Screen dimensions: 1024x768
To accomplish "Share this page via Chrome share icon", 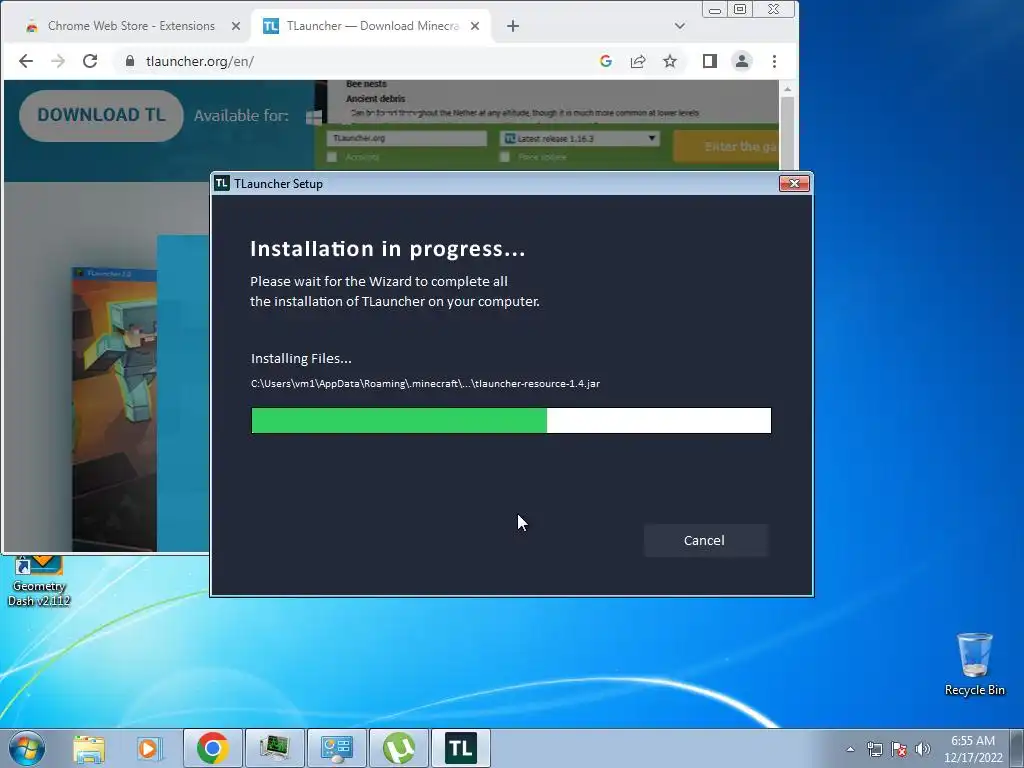I will (637, 61).
